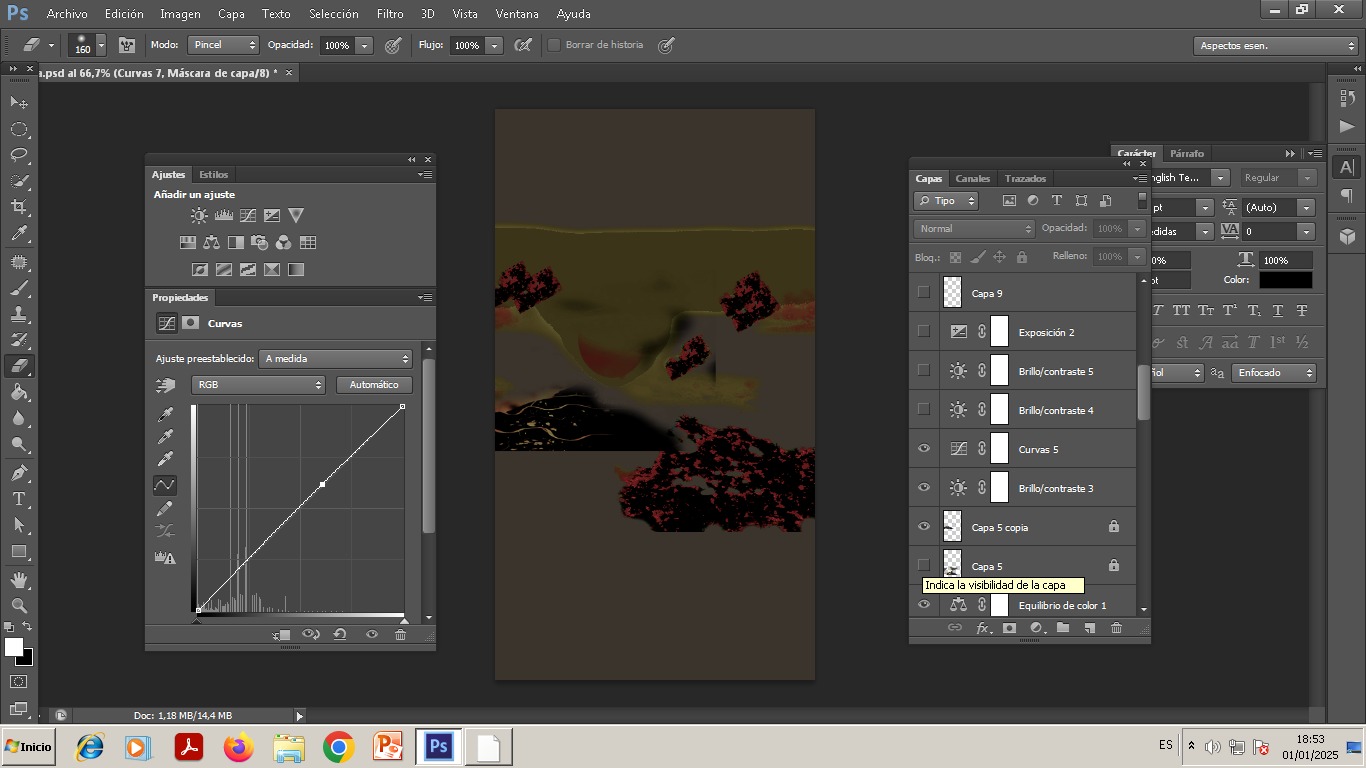Show the Brillo/contraste 5 layer

(924, 371)
